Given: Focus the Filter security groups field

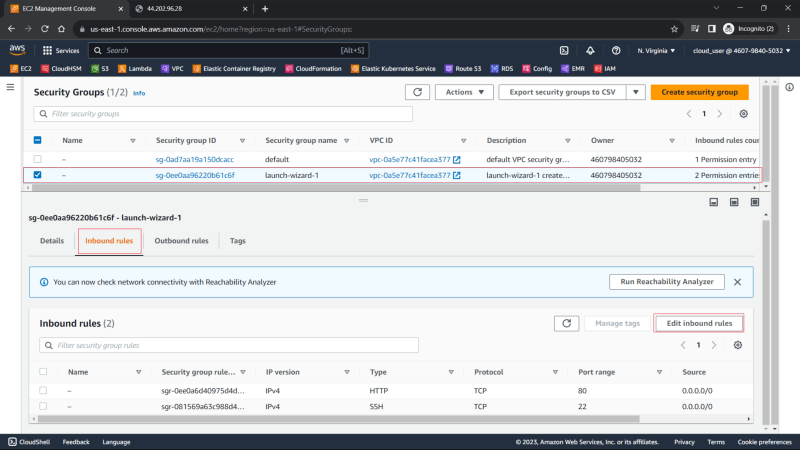Looking at the screenshot, I should (x=223, y=114).
